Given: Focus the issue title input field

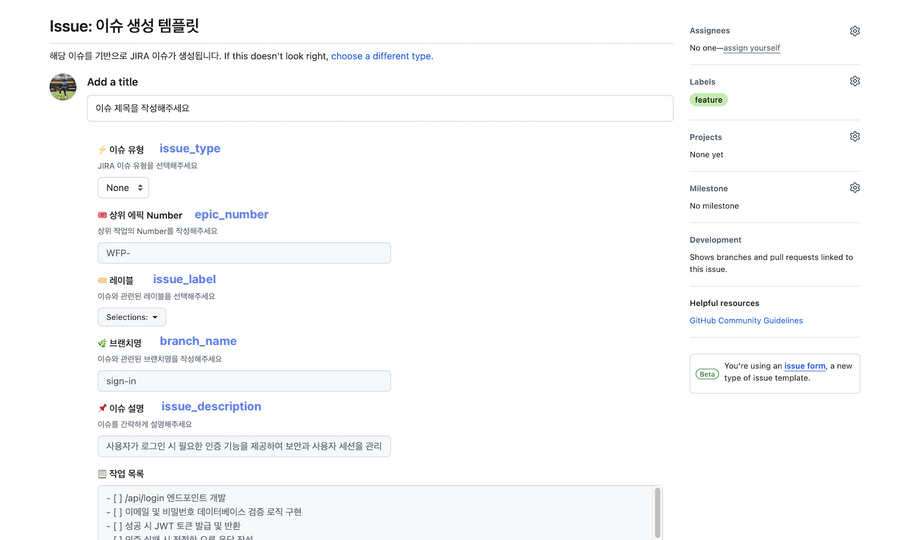Looking at the screenshot, I should tap(380, 108).
